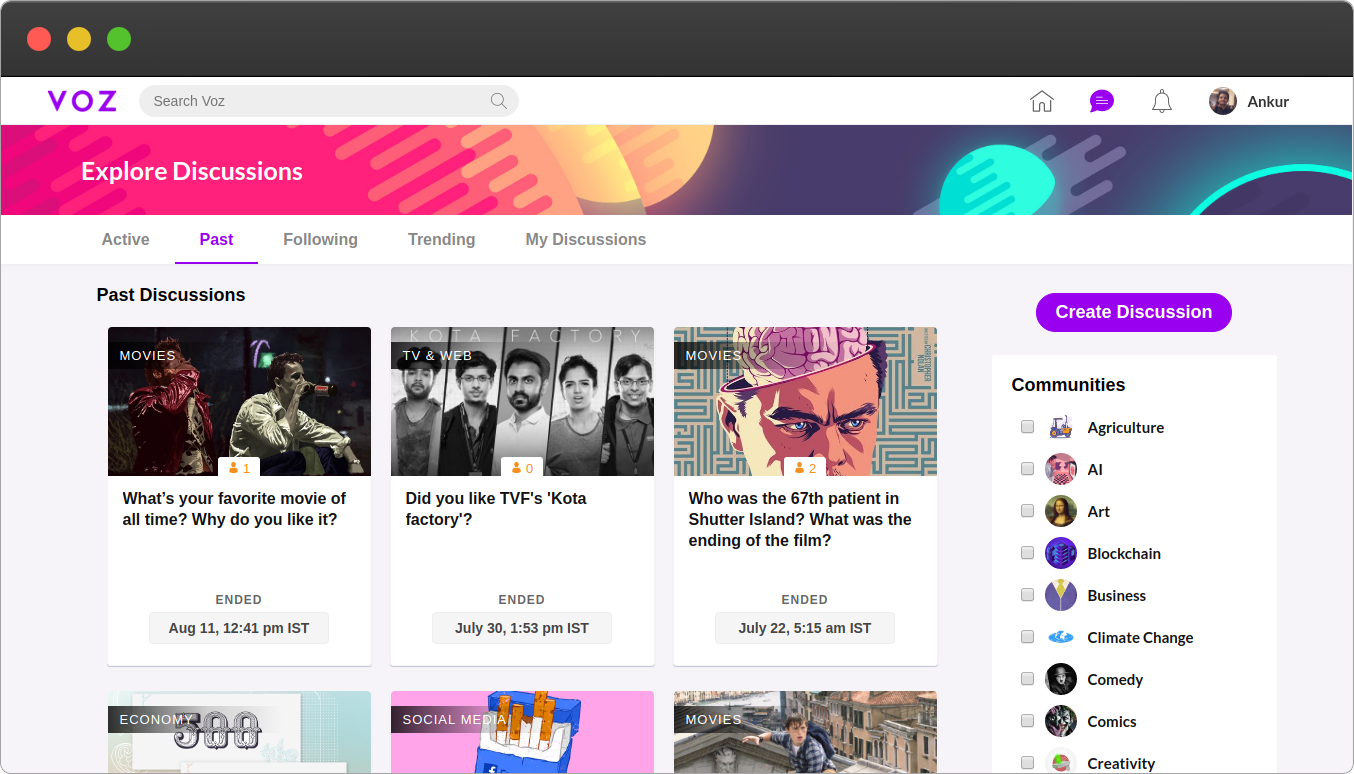
Task: Click the Create Discussion button
Action: pos(1134,312)
